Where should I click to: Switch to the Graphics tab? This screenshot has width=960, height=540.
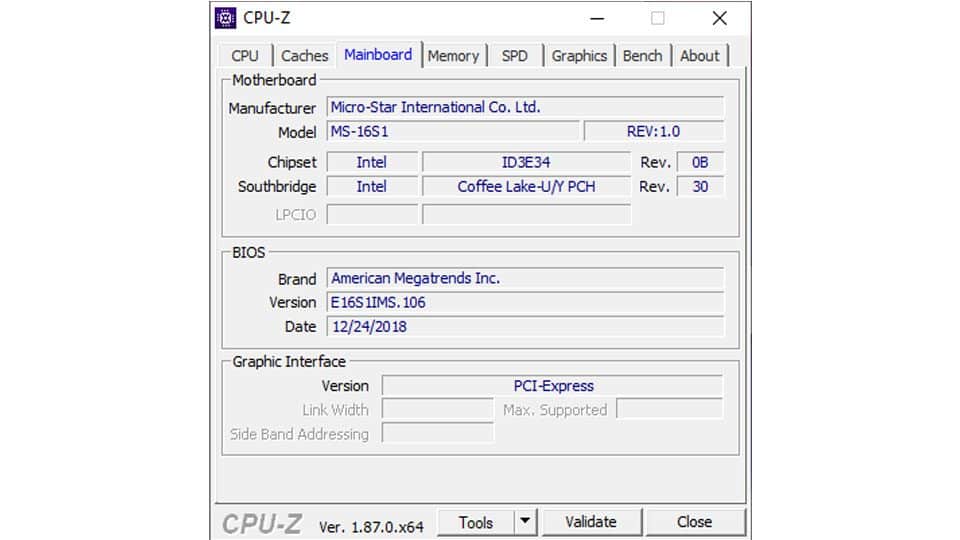[579, 56]
